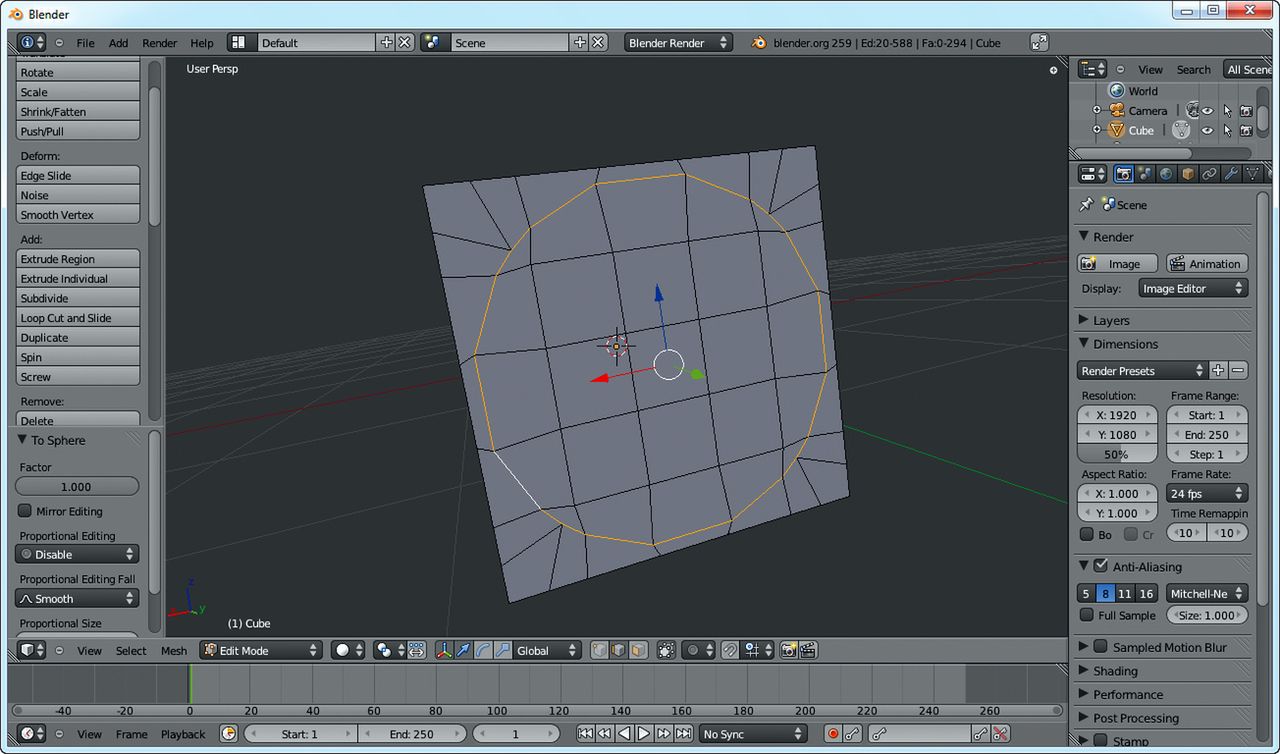This screenshot has width=1280, height=754.
Task: Toggle limit selection to visible
Action: (x=666, y=650)
